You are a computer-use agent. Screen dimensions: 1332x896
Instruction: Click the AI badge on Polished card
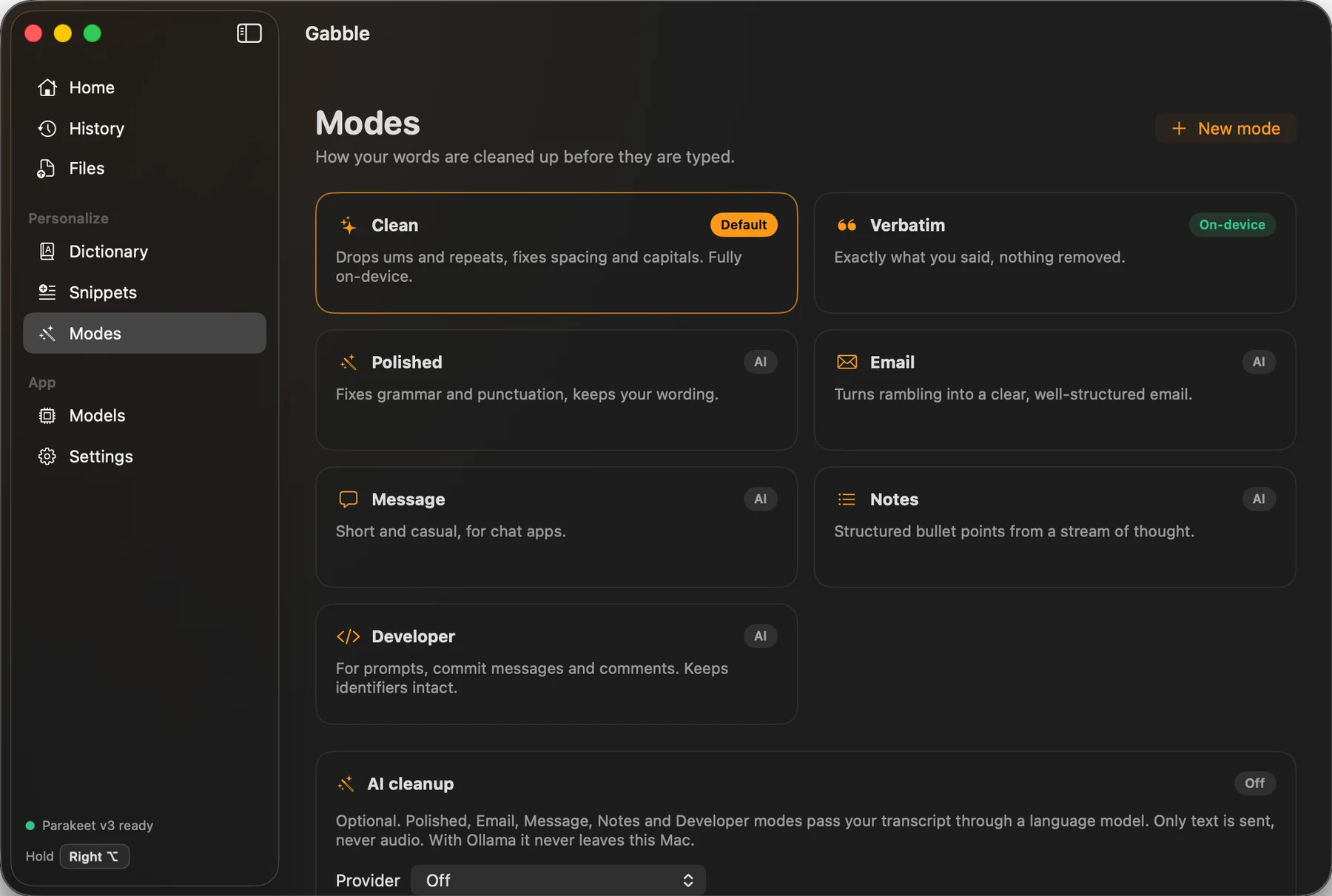tap(760, 362)
